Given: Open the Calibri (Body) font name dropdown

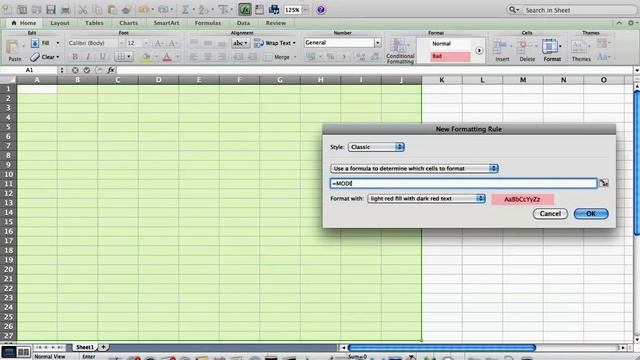Looking at the screenshot, I should point(121,43).
